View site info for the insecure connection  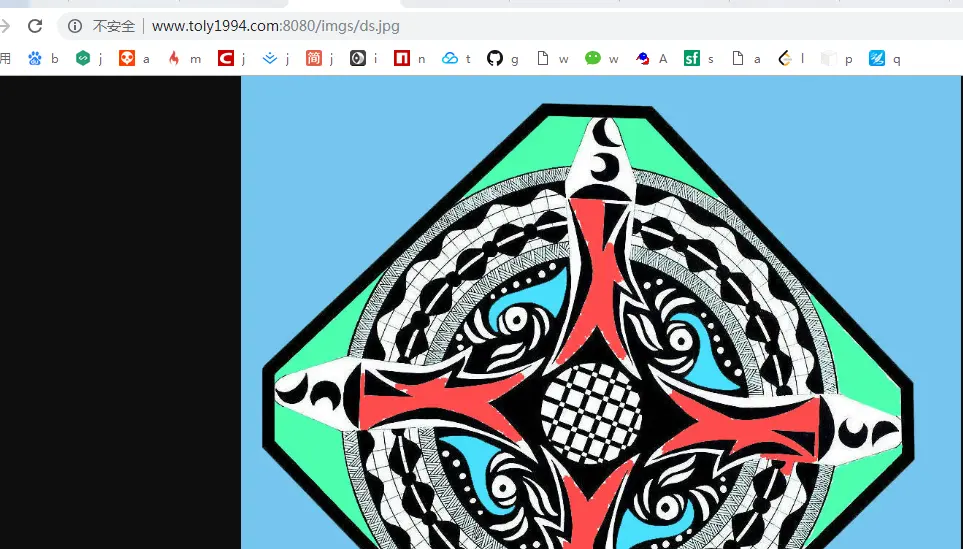[75, 26]
